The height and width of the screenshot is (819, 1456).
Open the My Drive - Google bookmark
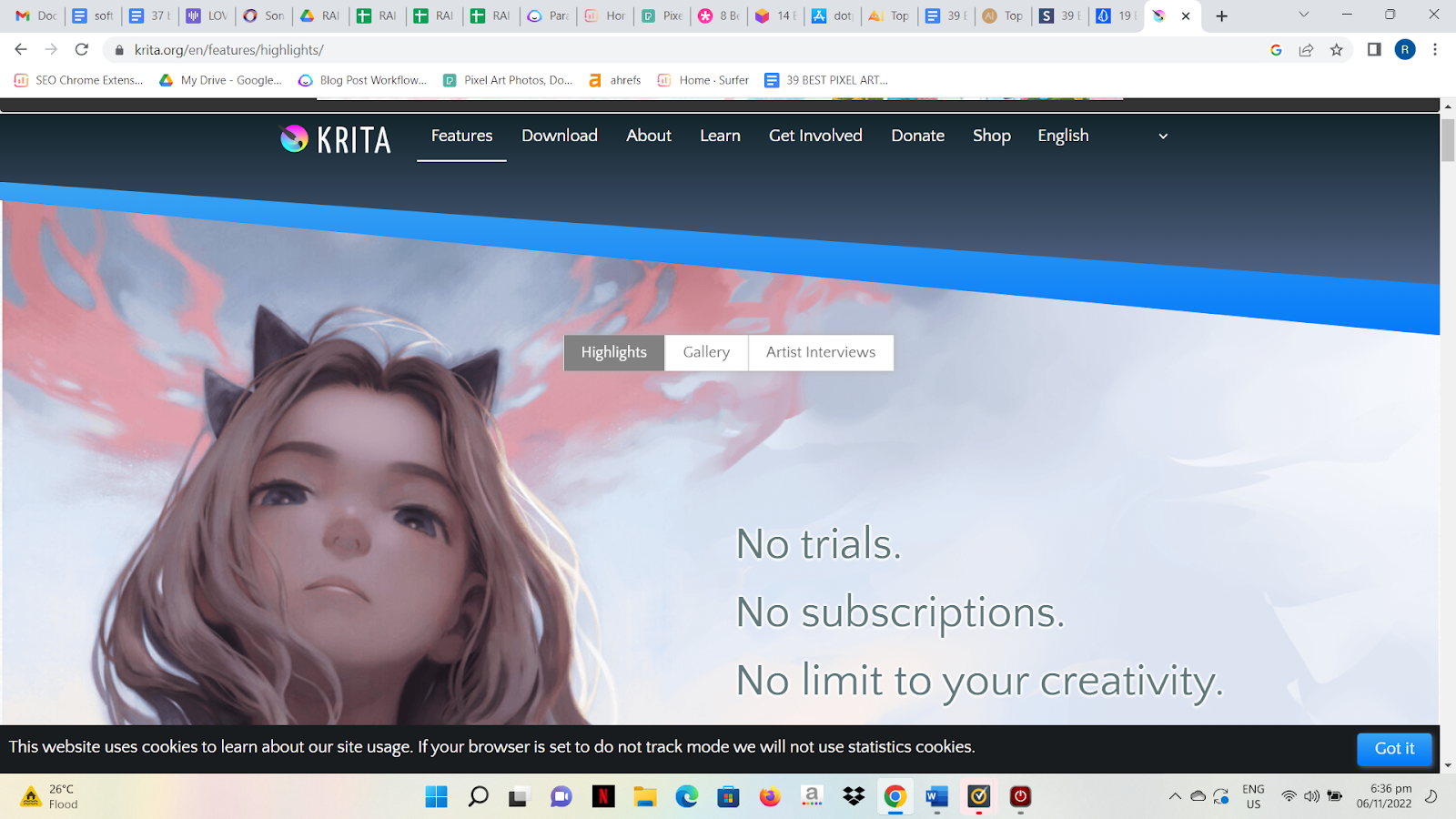[220, 80]
